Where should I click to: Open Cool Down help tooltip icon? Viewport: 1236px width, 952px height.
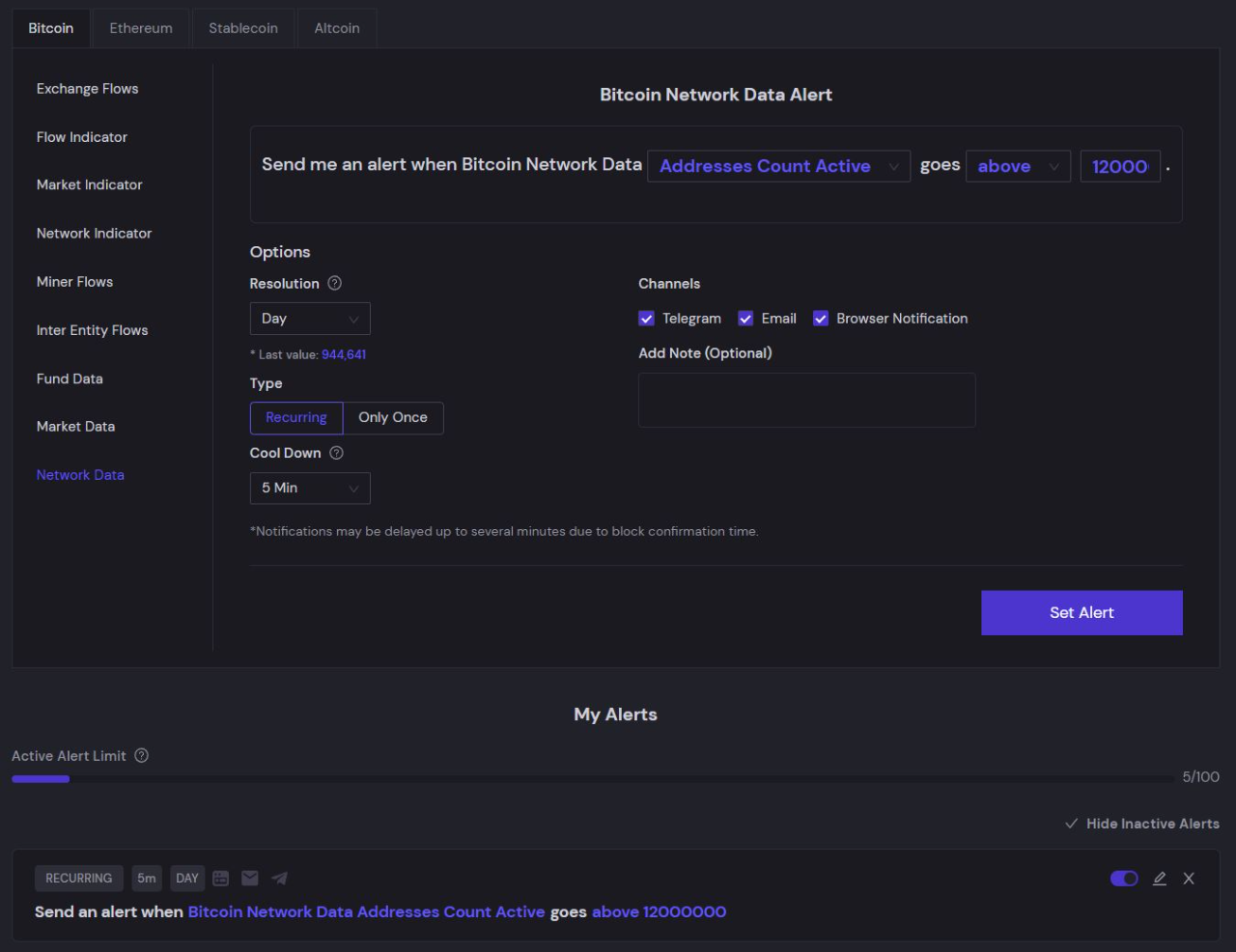(337, 453)
